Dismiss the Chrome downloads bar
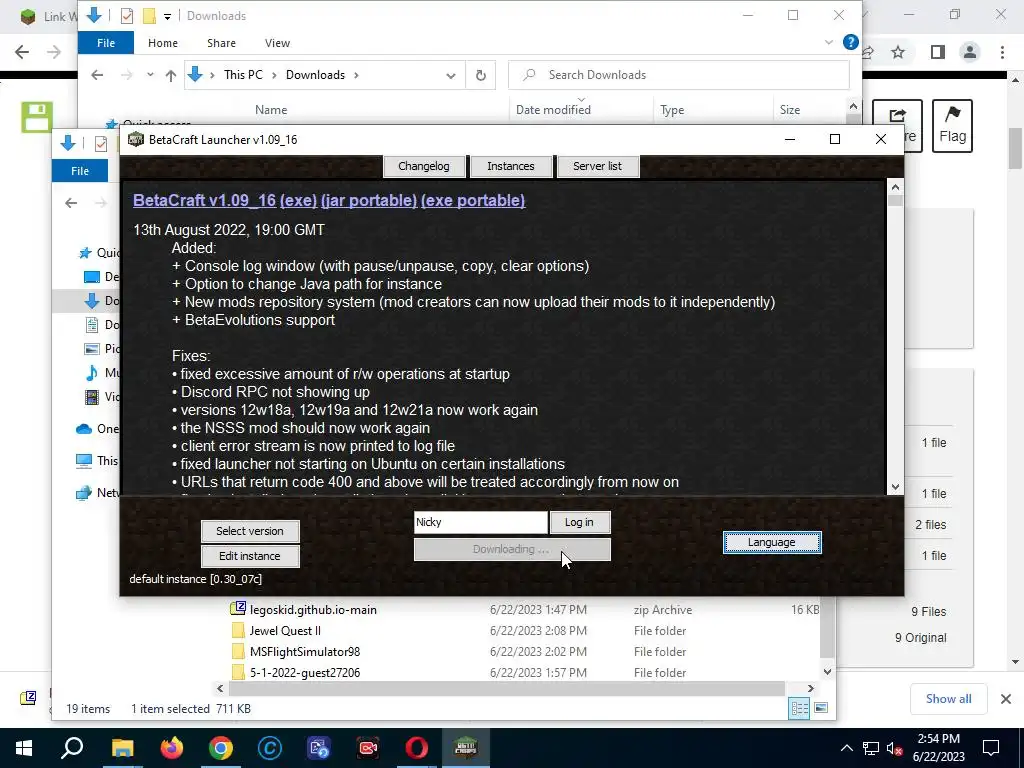This screenshot has height=768, width=1024. point(1006,699)
